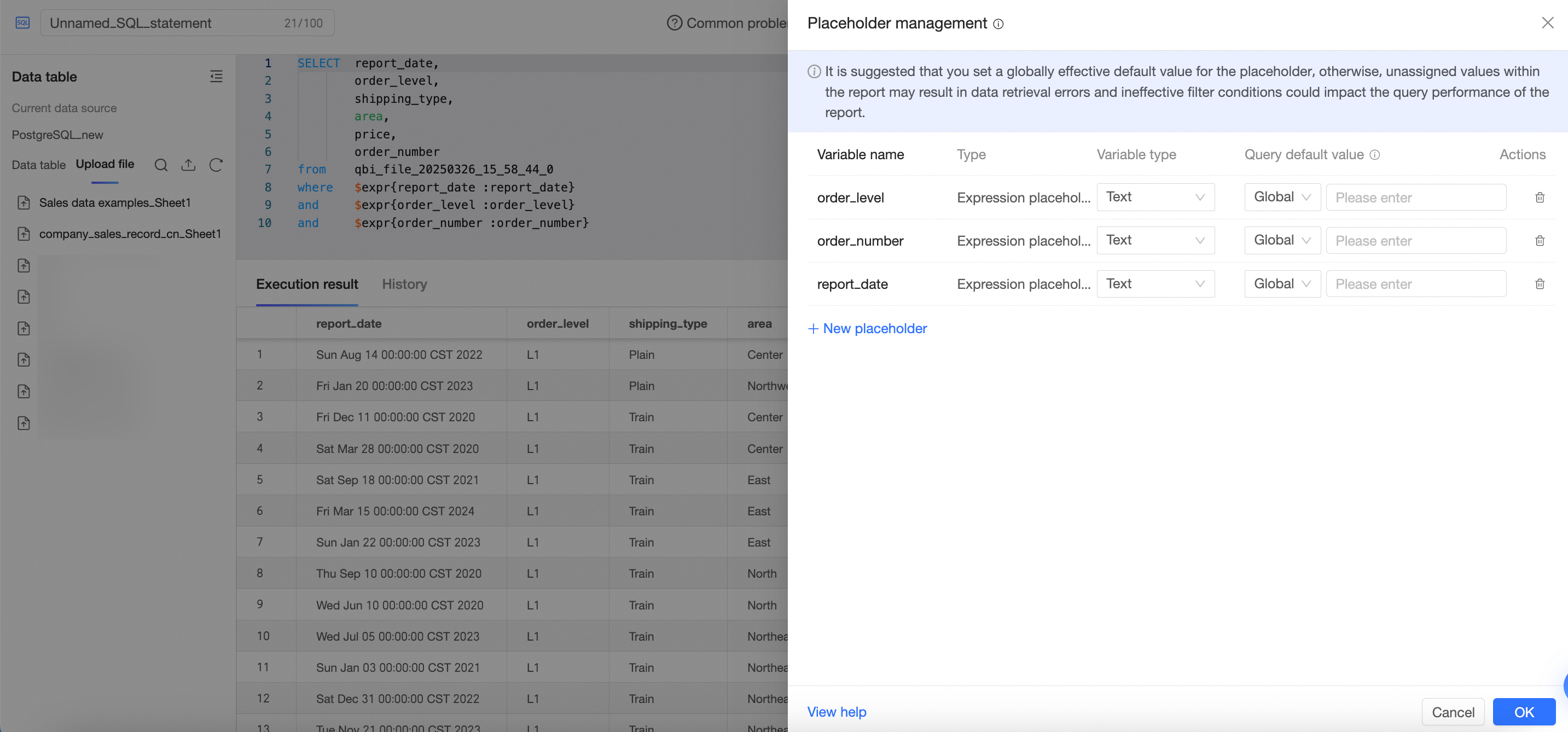The width and height of the screenshot is (1568, 732).
Task: Click info icon next to Query default value
Action: [1374, 155]
